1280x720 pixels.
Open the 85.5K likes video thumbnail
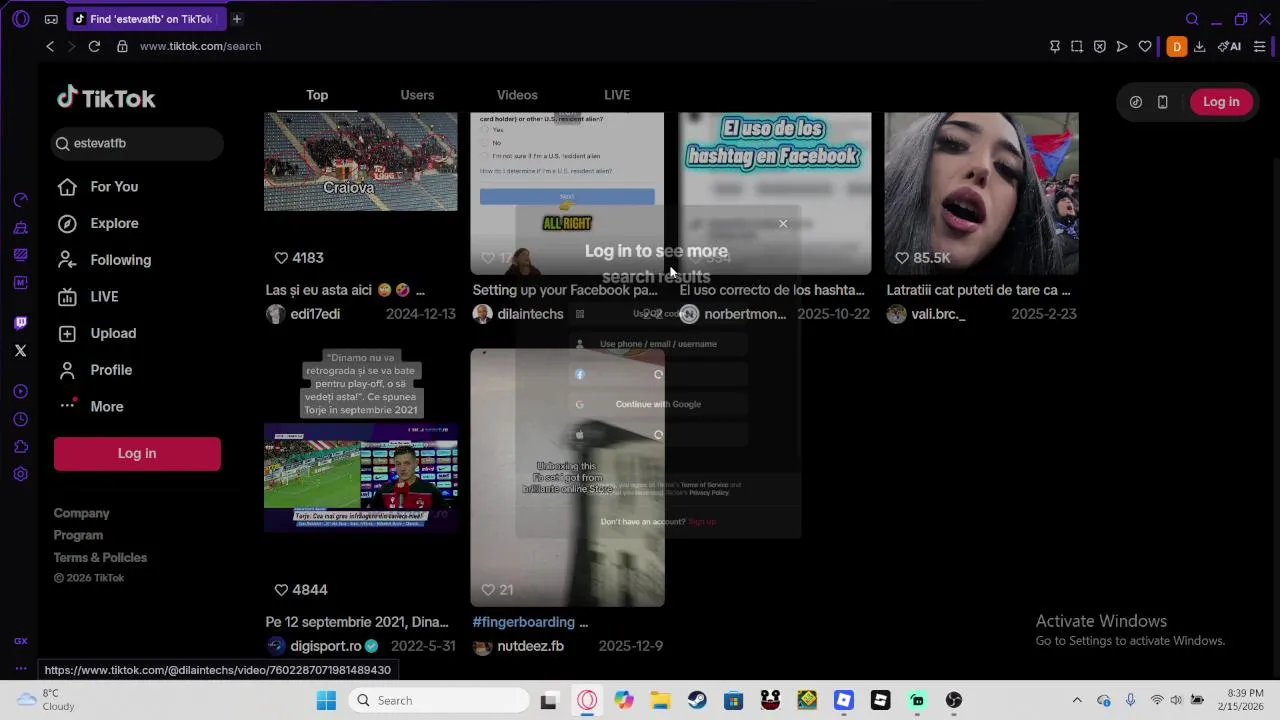click(982, 193)
